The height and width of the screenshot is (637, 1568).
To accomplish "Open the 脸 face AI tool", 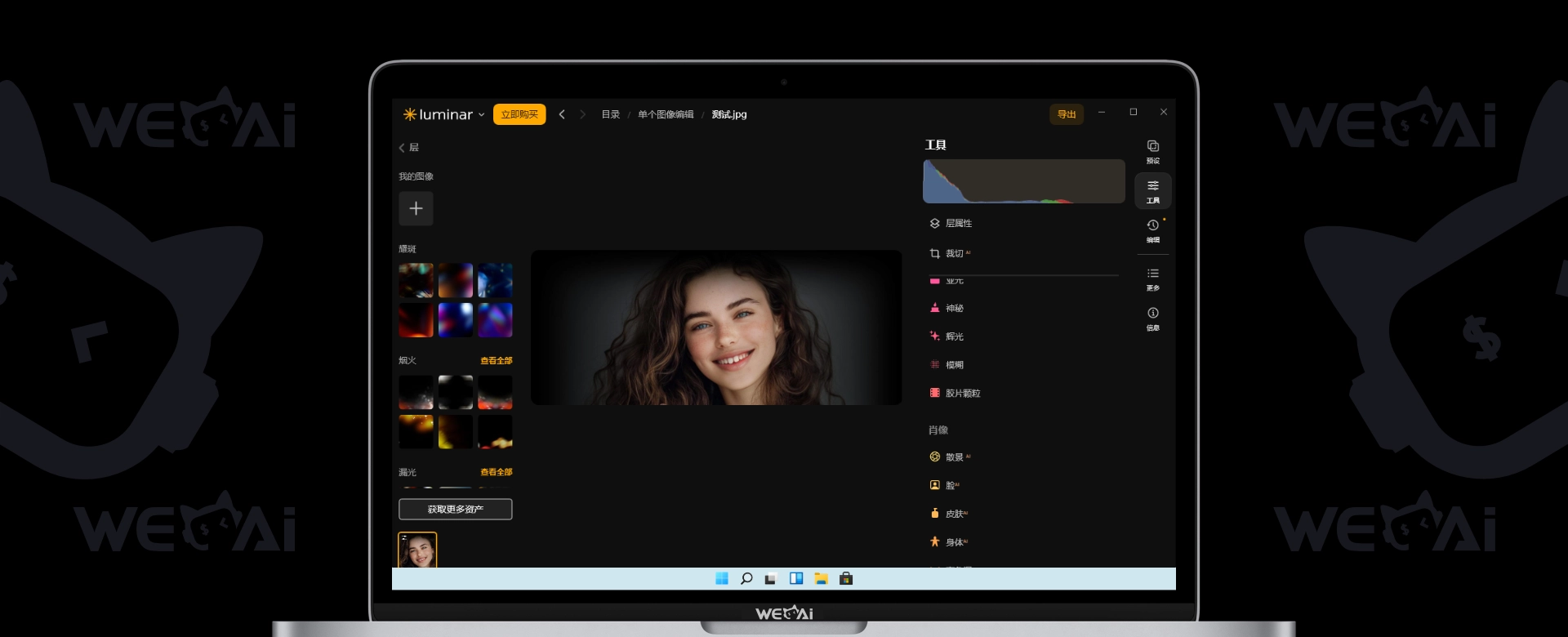I will point(945,485).
